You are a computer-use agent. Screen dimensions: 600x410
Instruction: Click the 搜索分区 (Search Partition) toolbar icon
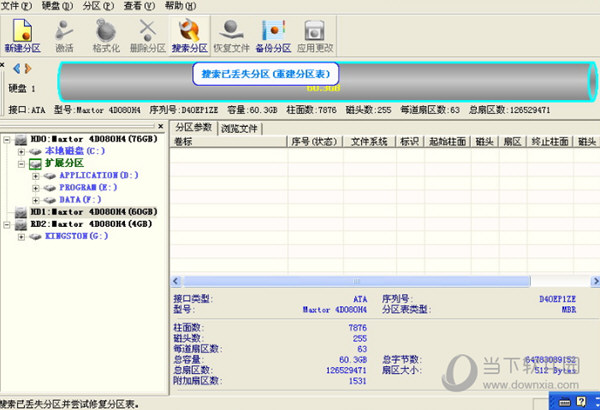pyautogui.click(x=189, y=34)
